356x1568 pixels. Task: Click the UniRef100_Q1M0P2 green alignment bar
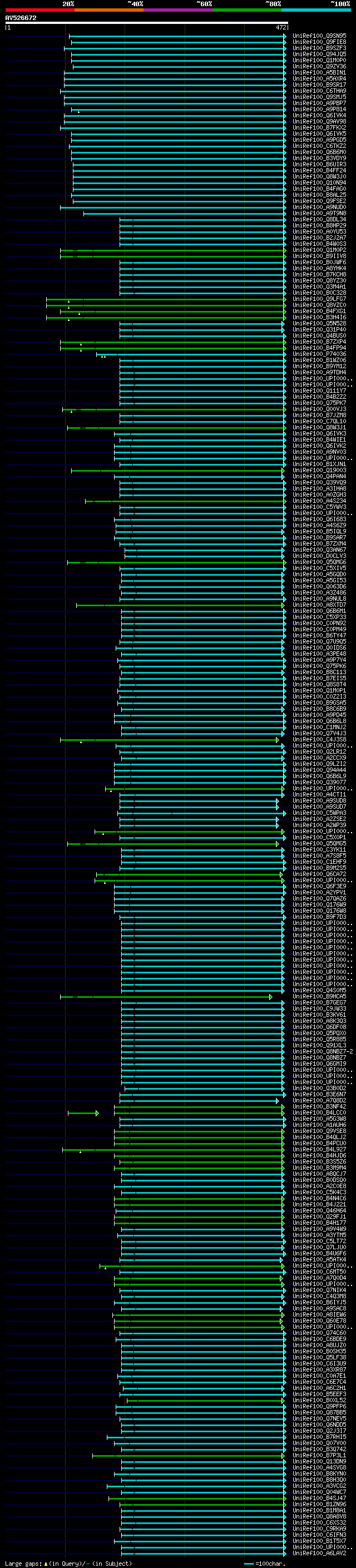174,250
